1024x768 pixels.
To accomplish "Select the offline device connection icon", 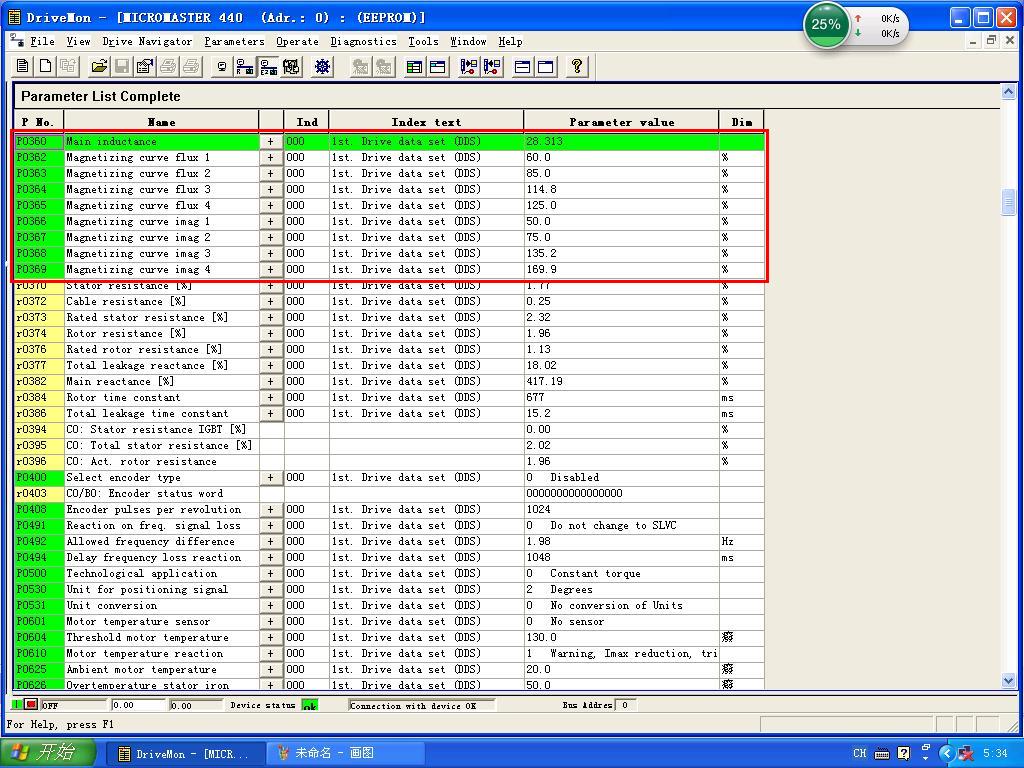I will click(222, 66).
